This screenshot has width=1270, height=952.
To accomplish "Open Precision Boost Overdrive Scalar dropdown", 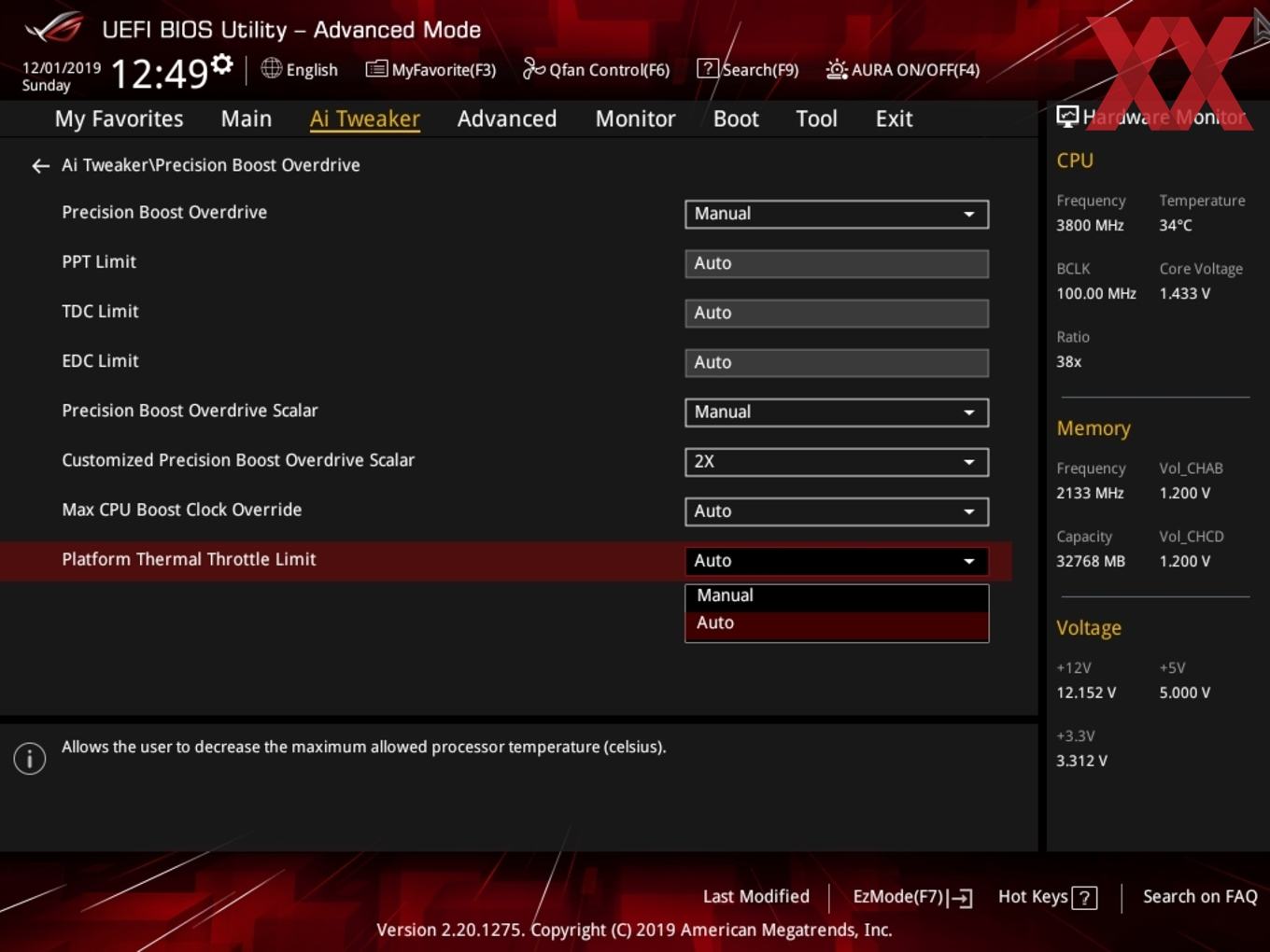I will coord(837,413).
